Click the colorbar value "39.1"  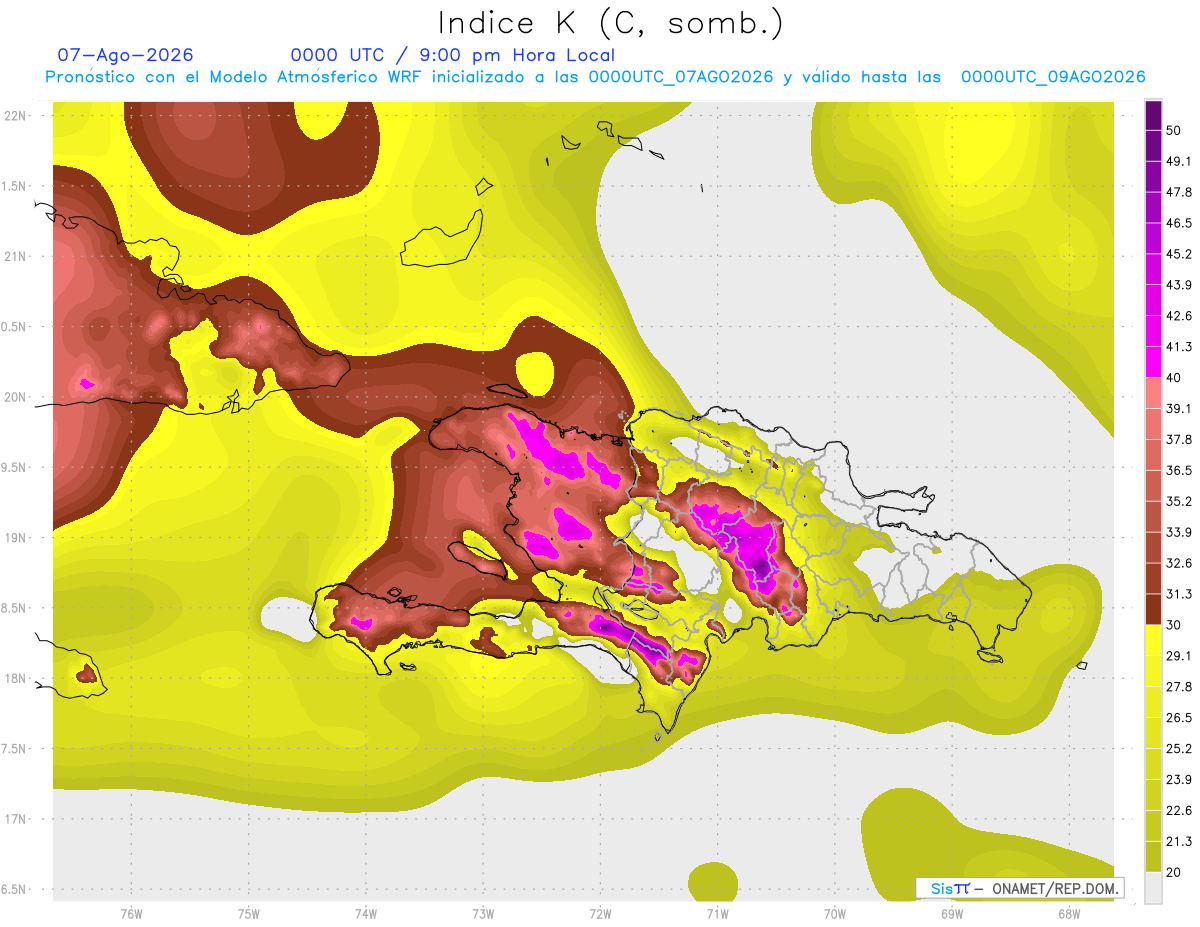[x=1178, y=408]
